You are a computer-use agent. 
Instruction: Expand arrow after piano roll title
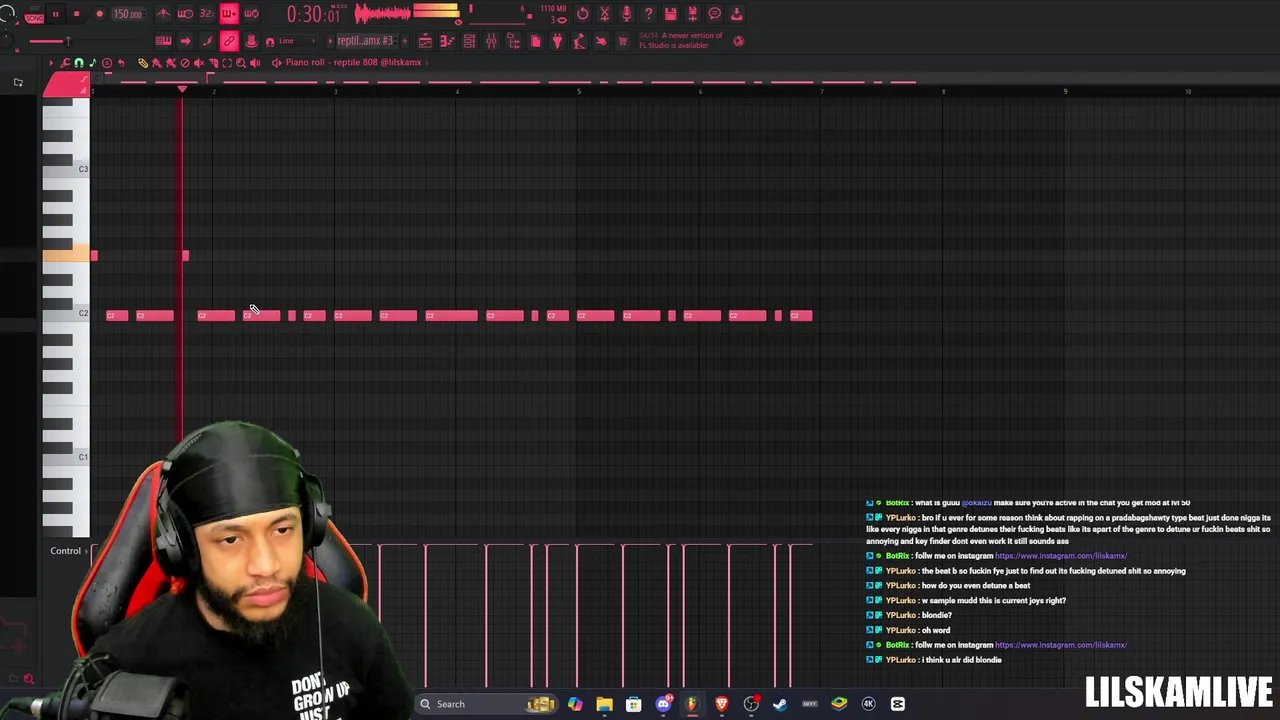click(427, 63)
